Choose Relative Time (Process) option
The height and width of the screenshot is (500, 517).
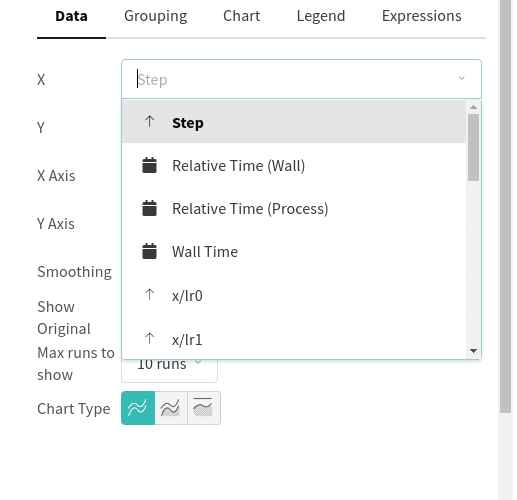pos(294,208)
